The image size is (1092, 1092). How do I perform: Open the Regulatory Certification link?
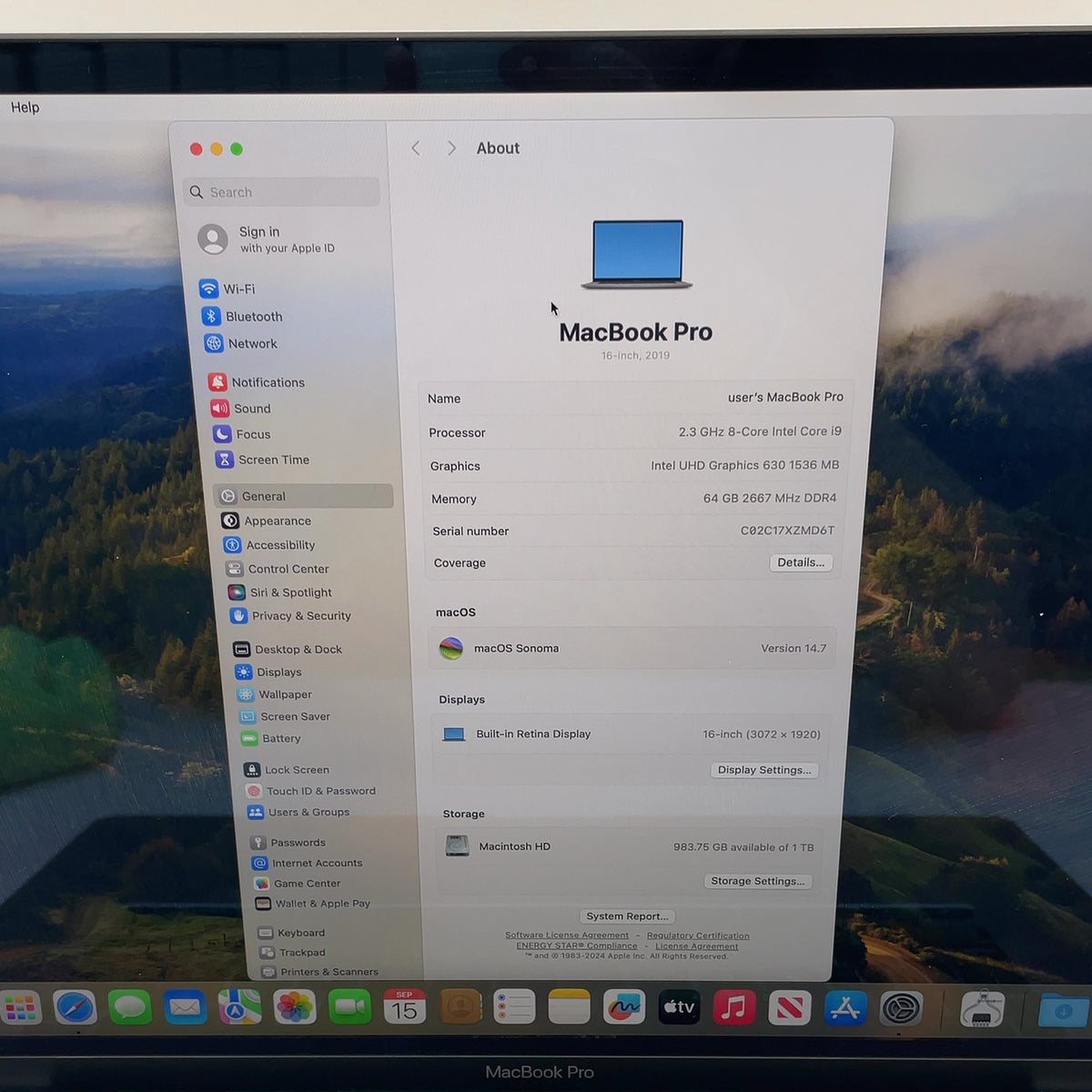pyautogui.click(x=698, y=935)
